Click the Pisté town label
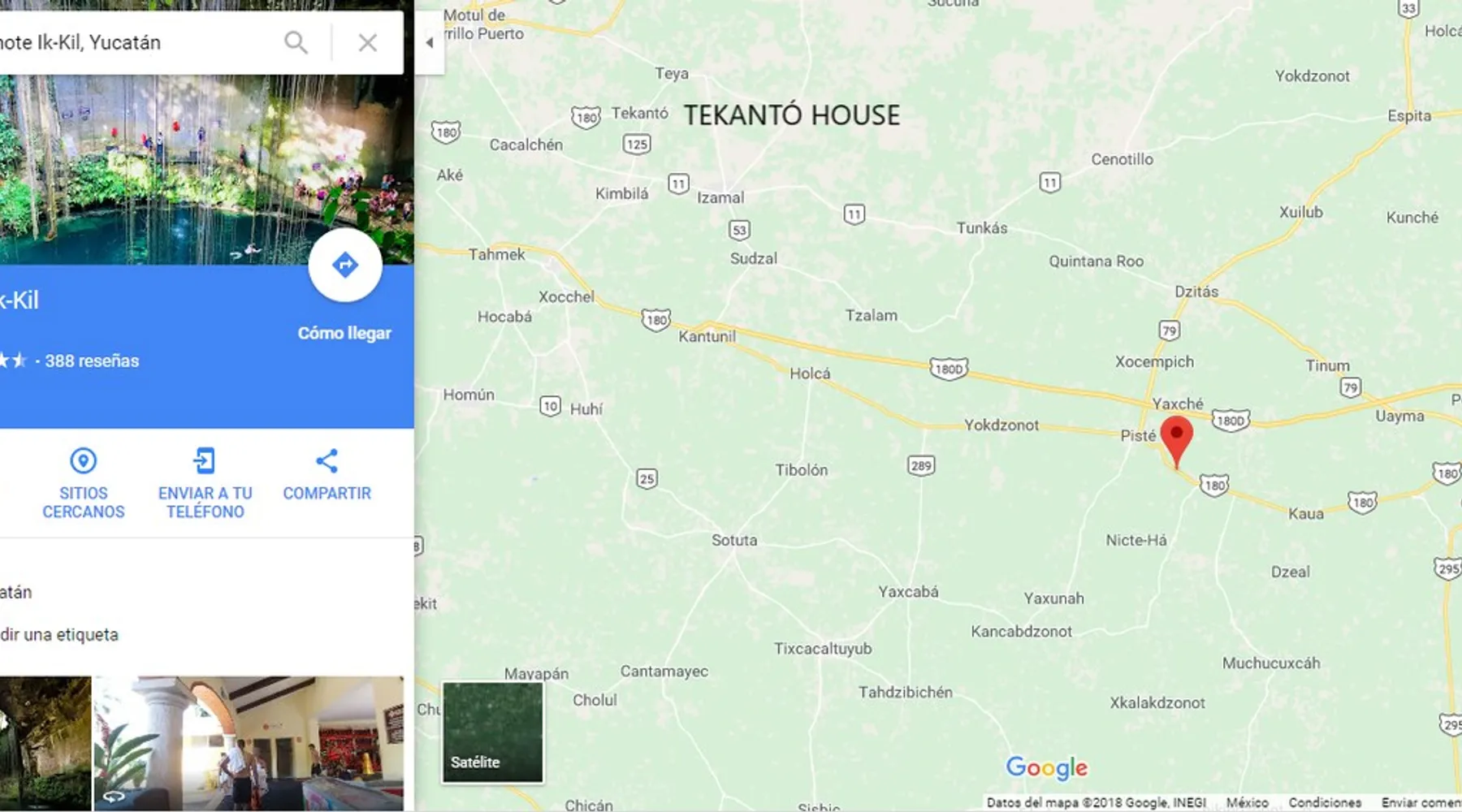Image resolution: width=1462 pixels, height=812 pixels. click(1138, 436)
